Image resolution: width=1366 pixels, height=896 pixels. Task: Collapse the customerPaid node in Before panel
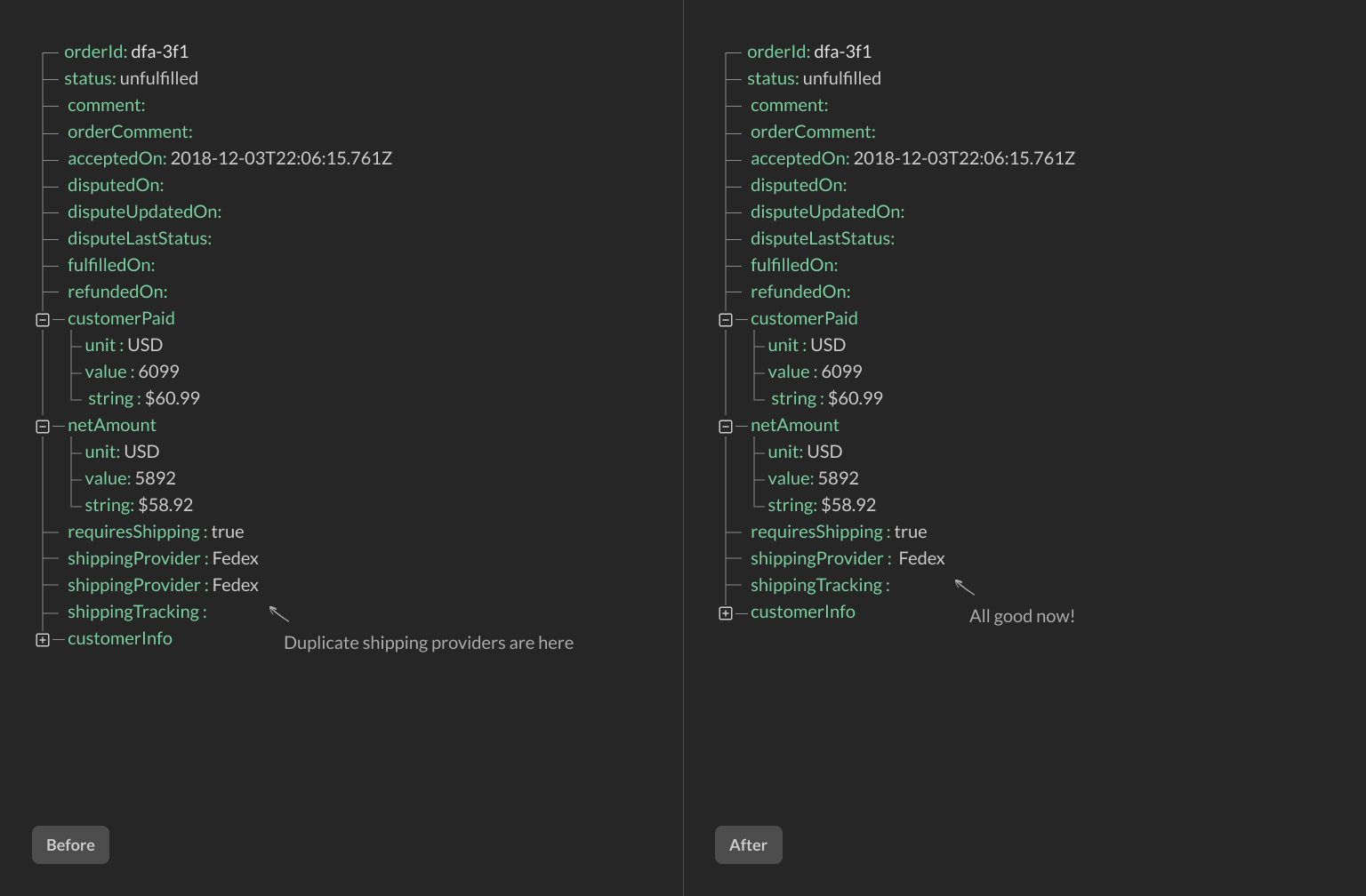click(x=42, y=318)
